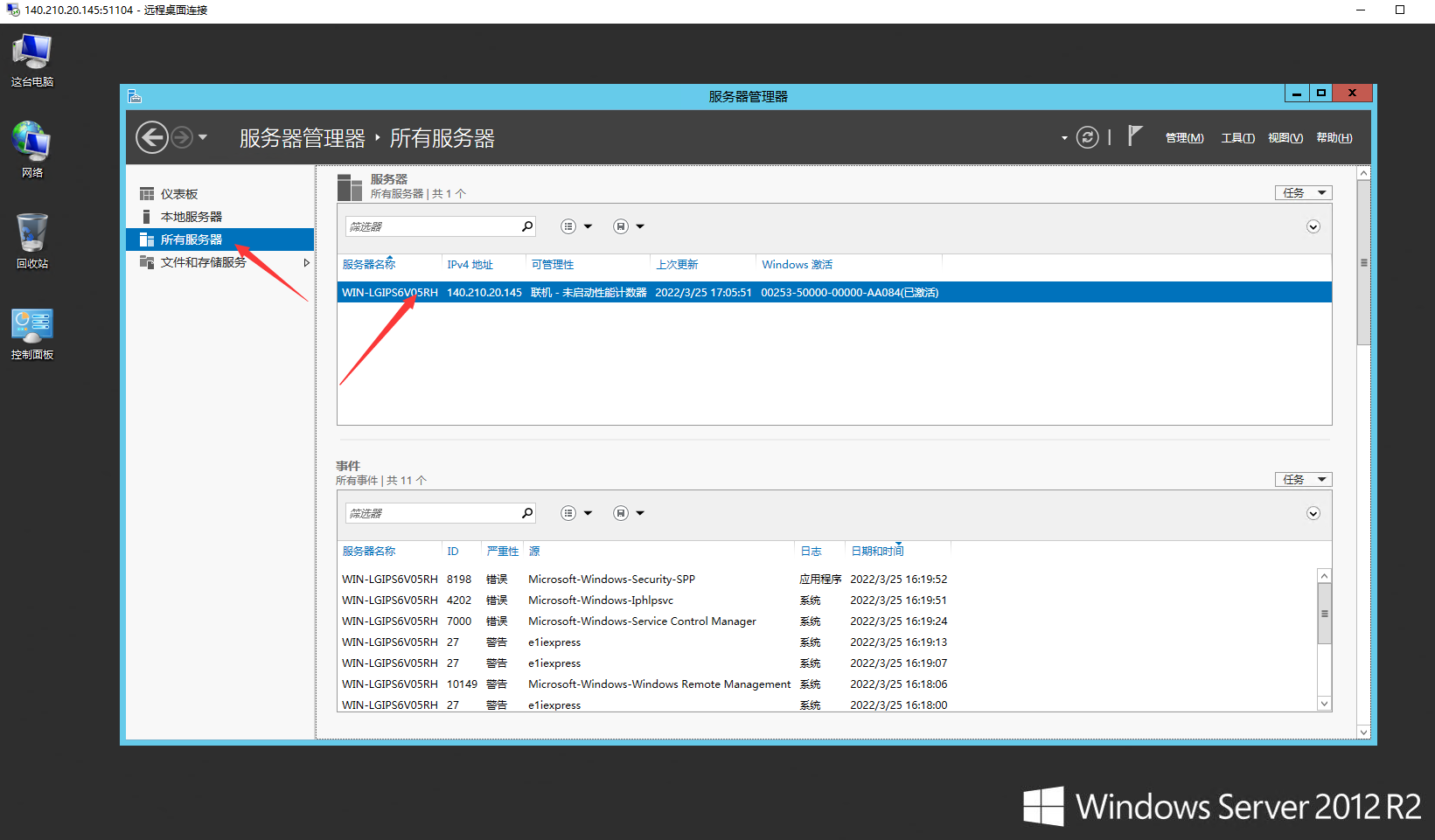1435x840 pixels.
Task: Open the 任务 dropdown in the Events section
Action: (1302, 479)
